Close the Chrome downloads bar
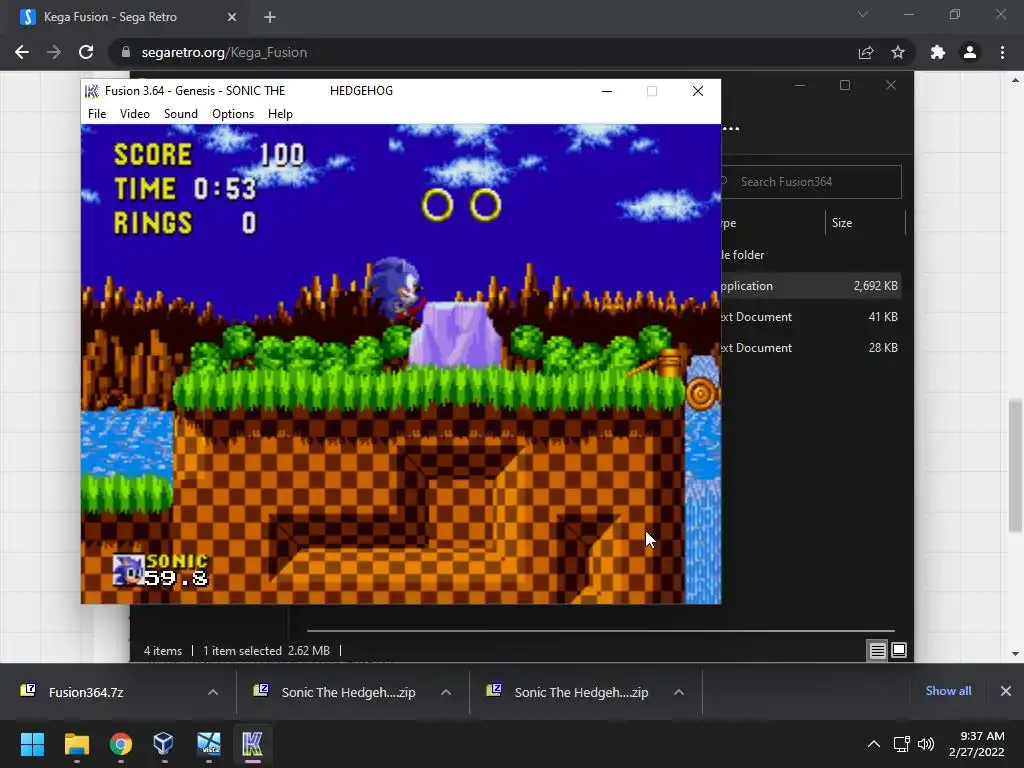1024x768 pixels. coord(1006,691)
